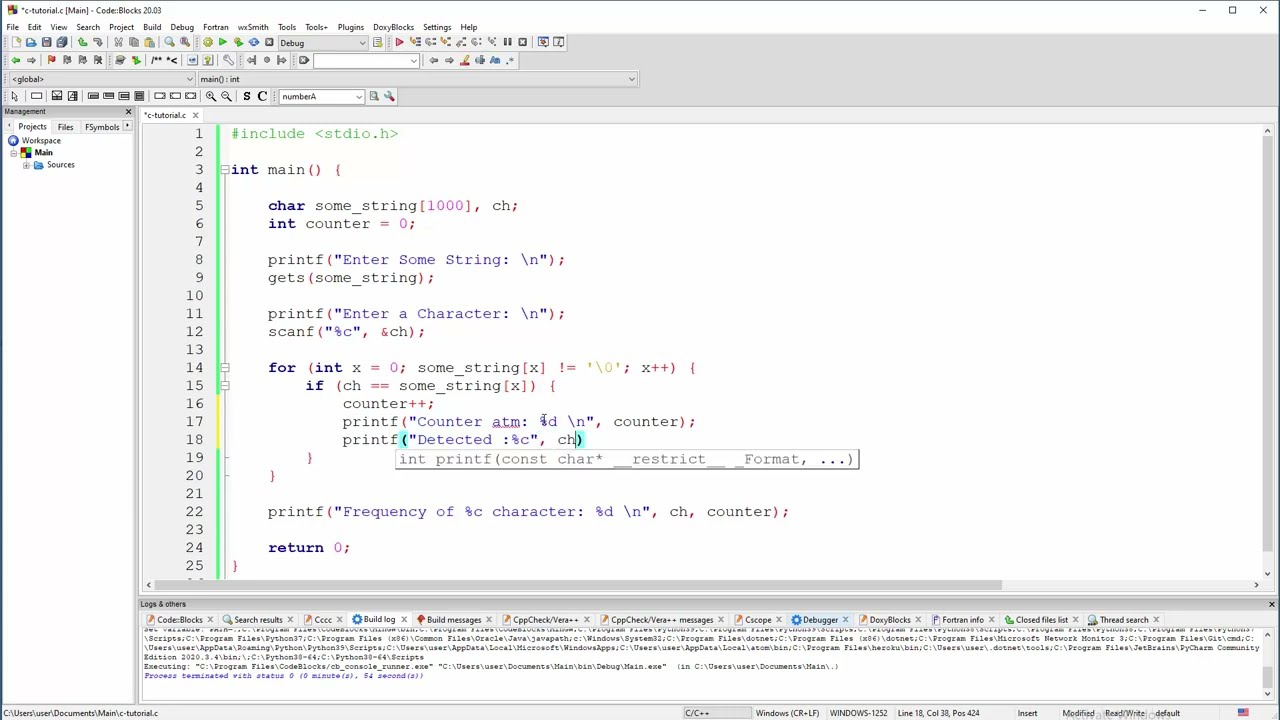1280x720 pixels.
Task: Fold the for loop at line 14
Action: [x=224, y=368]
